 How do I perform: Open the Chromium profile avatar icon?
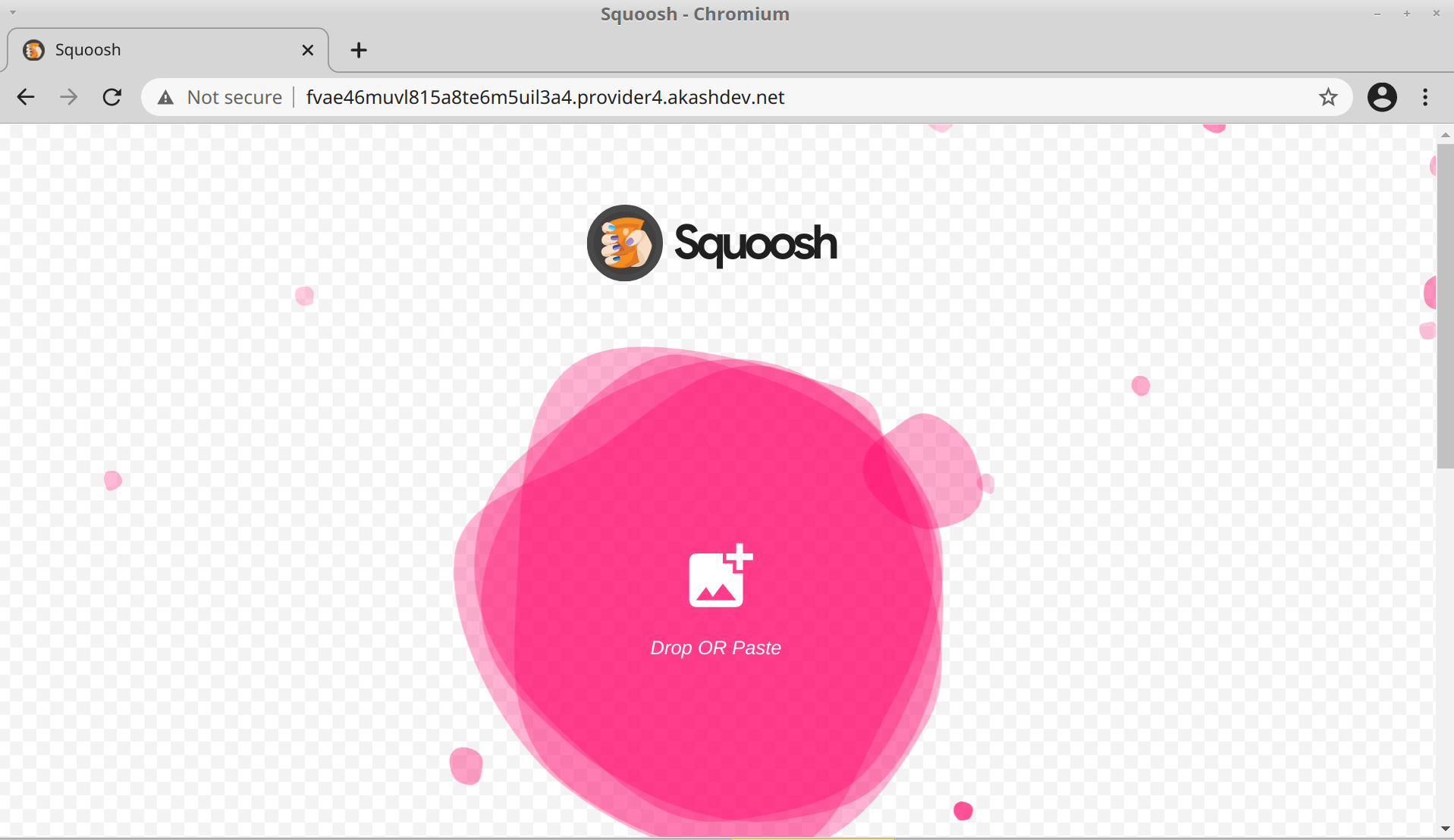[1382, 97]
